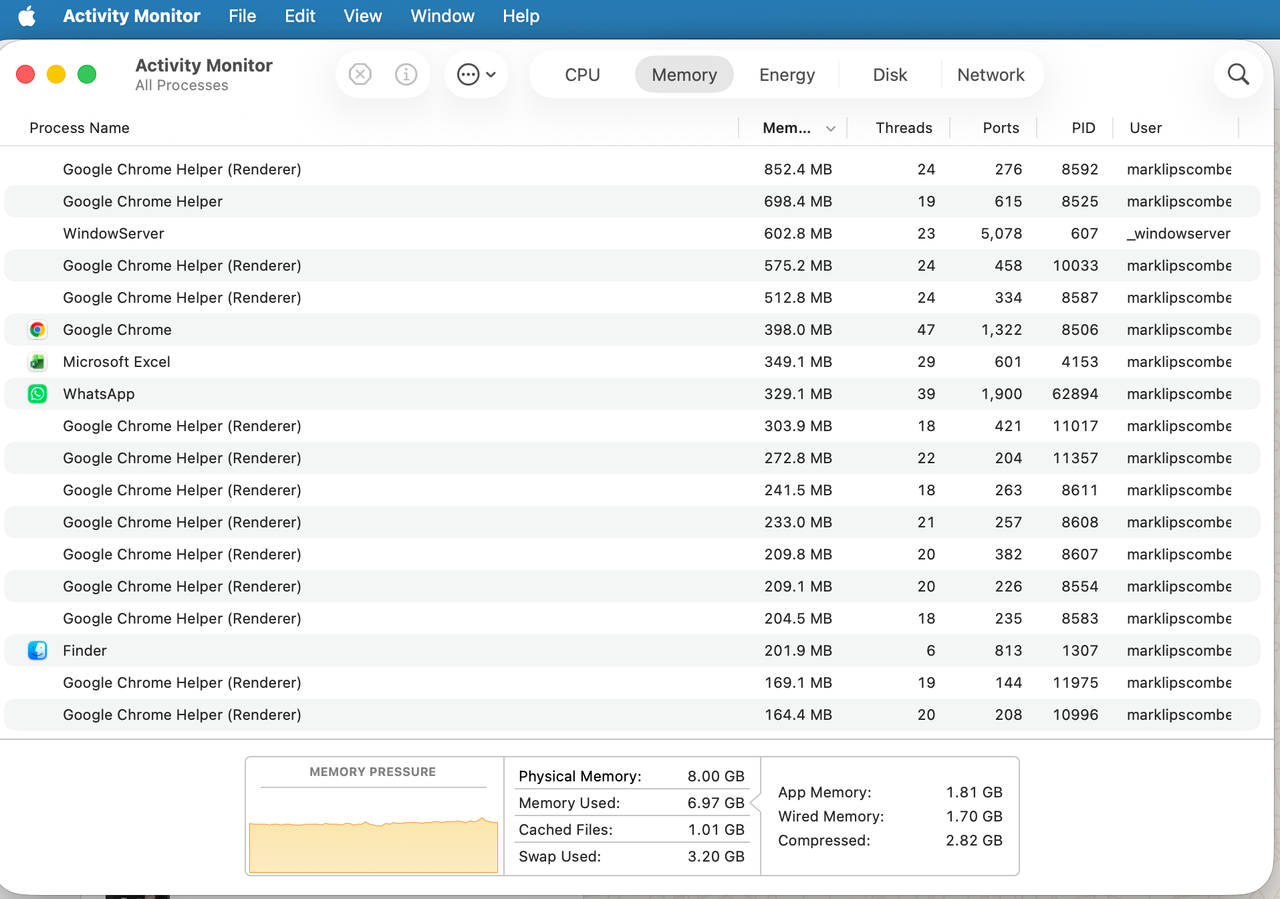1280x899 pixels.
Task: Click the search magnifier icon
Action: 1238,74
